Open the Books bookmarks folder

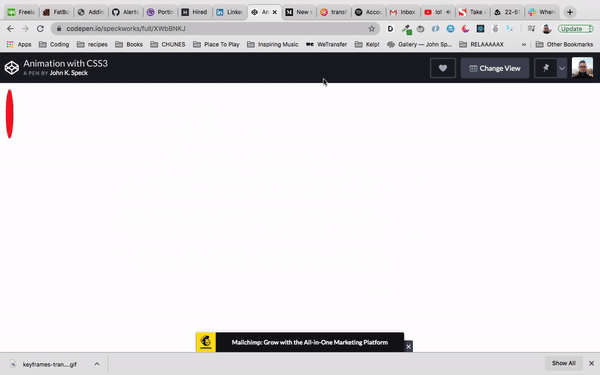(x=129, y=44)
